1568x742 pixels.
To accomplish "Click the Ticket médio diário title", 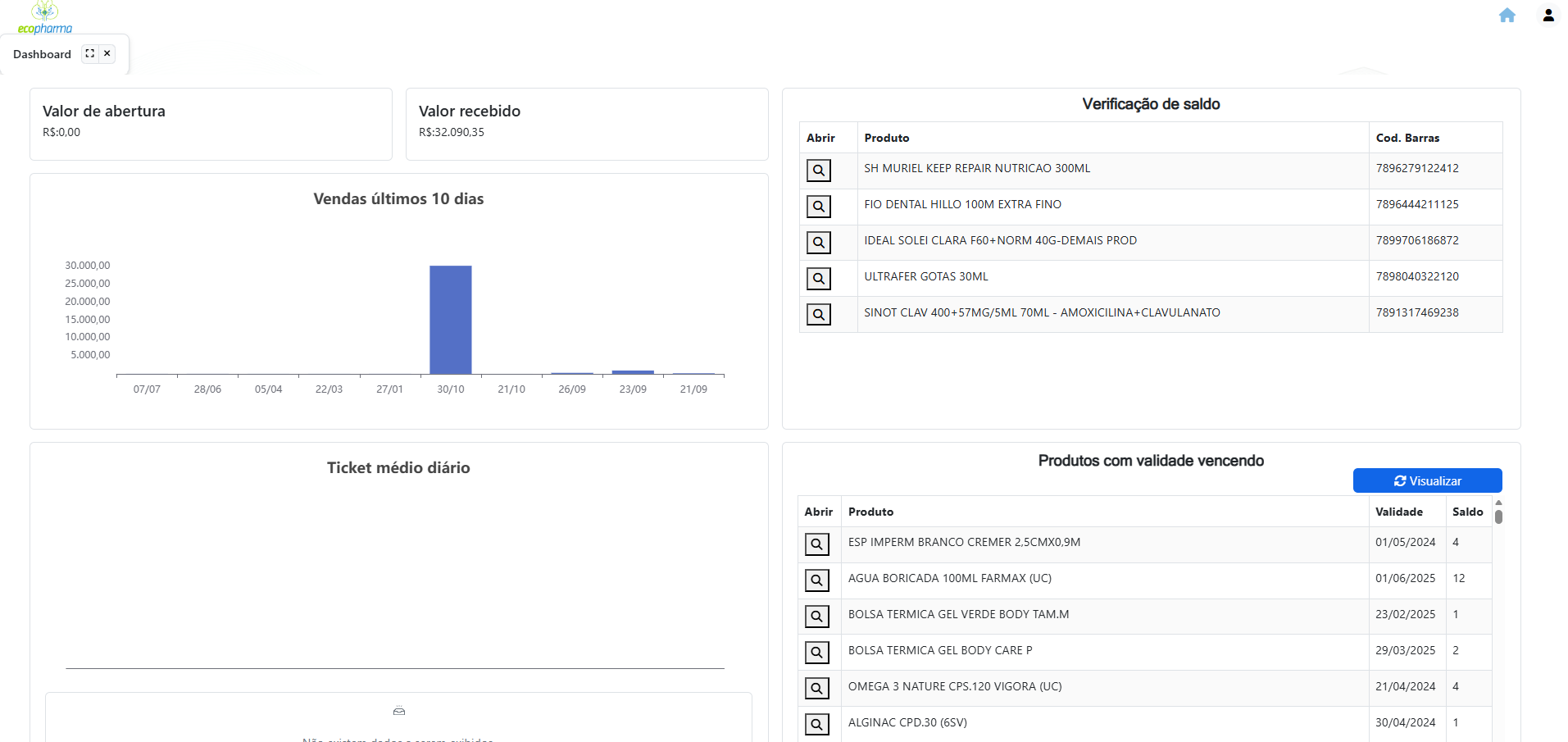I will point(398,467).
